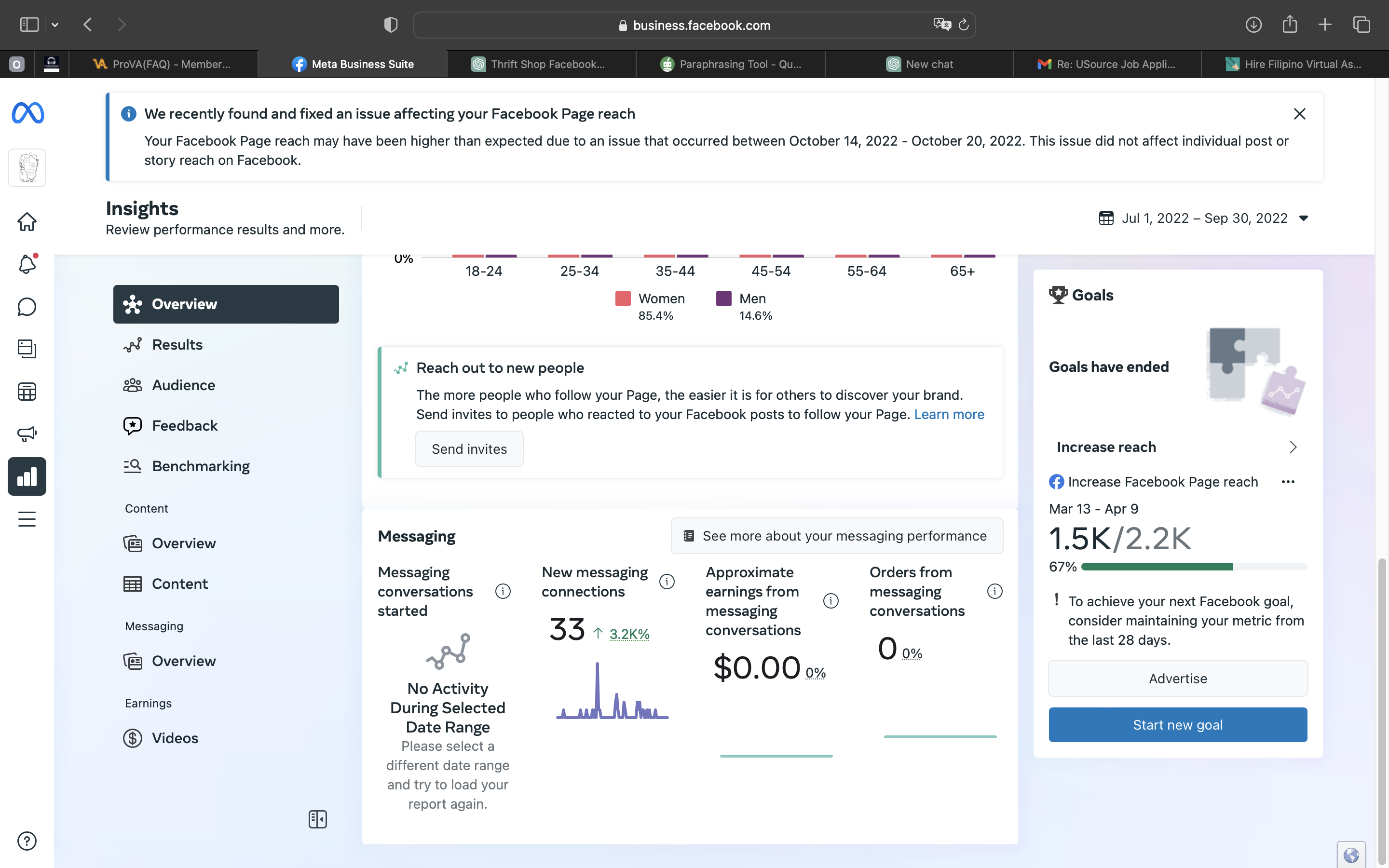
Task: Open Notifications bell in left rail
Action: [x=27, y=264]
